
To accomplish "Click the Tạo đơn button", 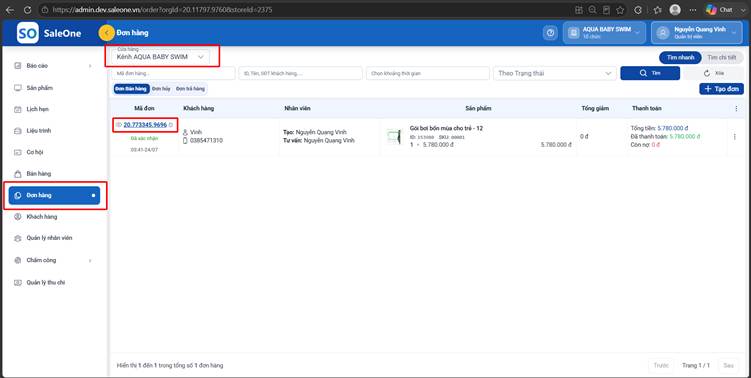I will pos(722,89).
